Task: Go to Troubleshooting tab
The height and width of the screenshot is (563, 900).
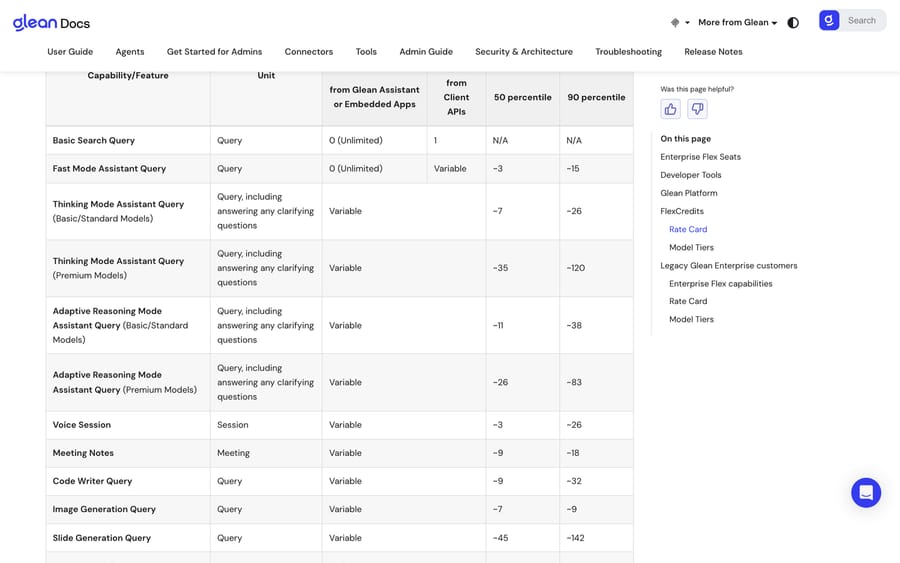Action: coord(629,52)
